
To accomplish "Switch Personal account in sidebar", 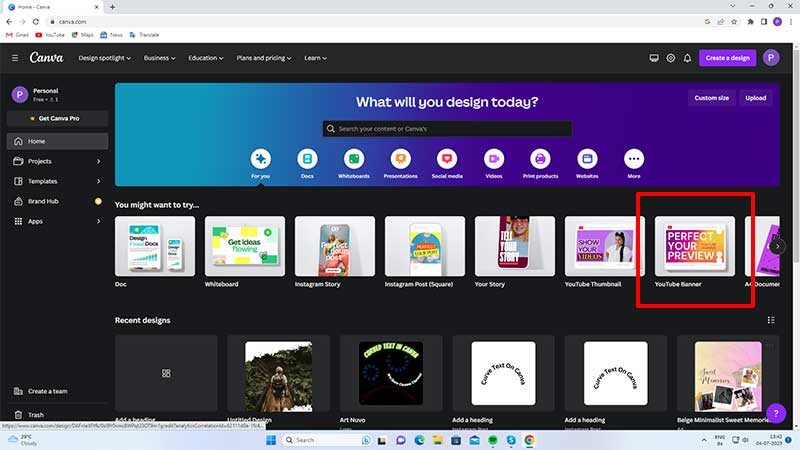I will pos(57,94).
